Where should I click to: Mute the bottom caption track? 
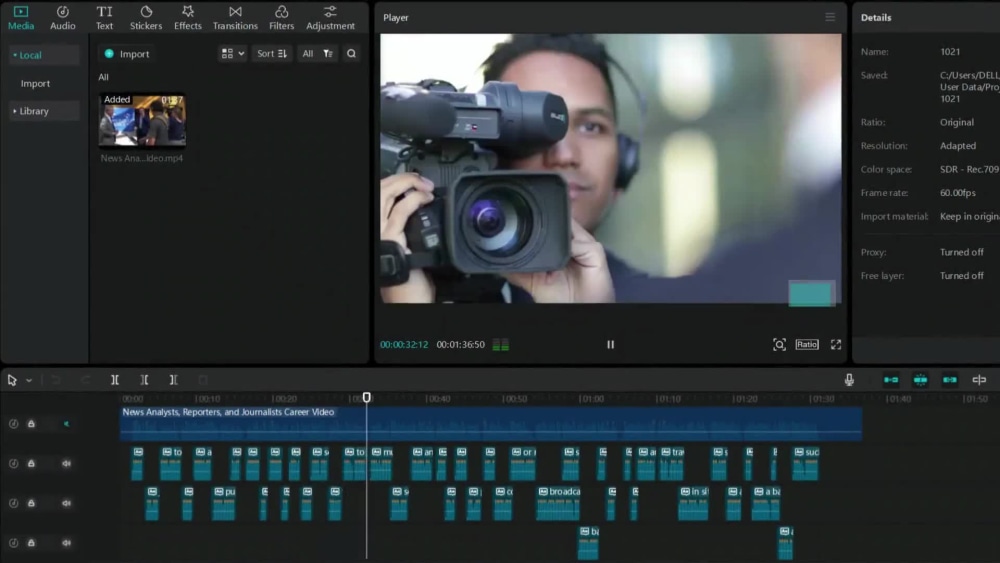coord(66,543)
